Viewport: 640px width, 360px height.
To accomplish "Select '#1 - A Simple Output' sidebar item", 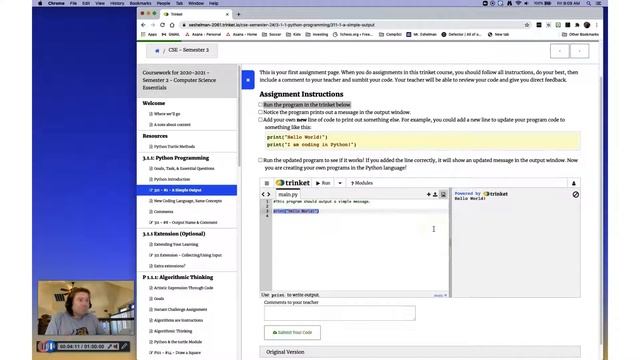I will tap(187, 190).
